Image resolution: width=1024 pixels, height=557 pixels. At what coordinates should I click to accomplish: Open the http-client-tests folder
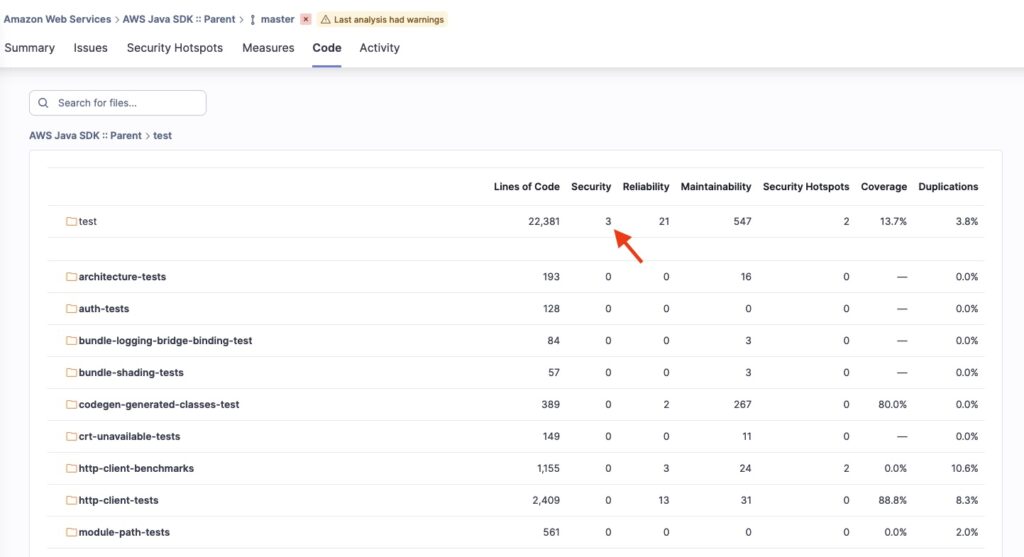(x=118, y=501)
